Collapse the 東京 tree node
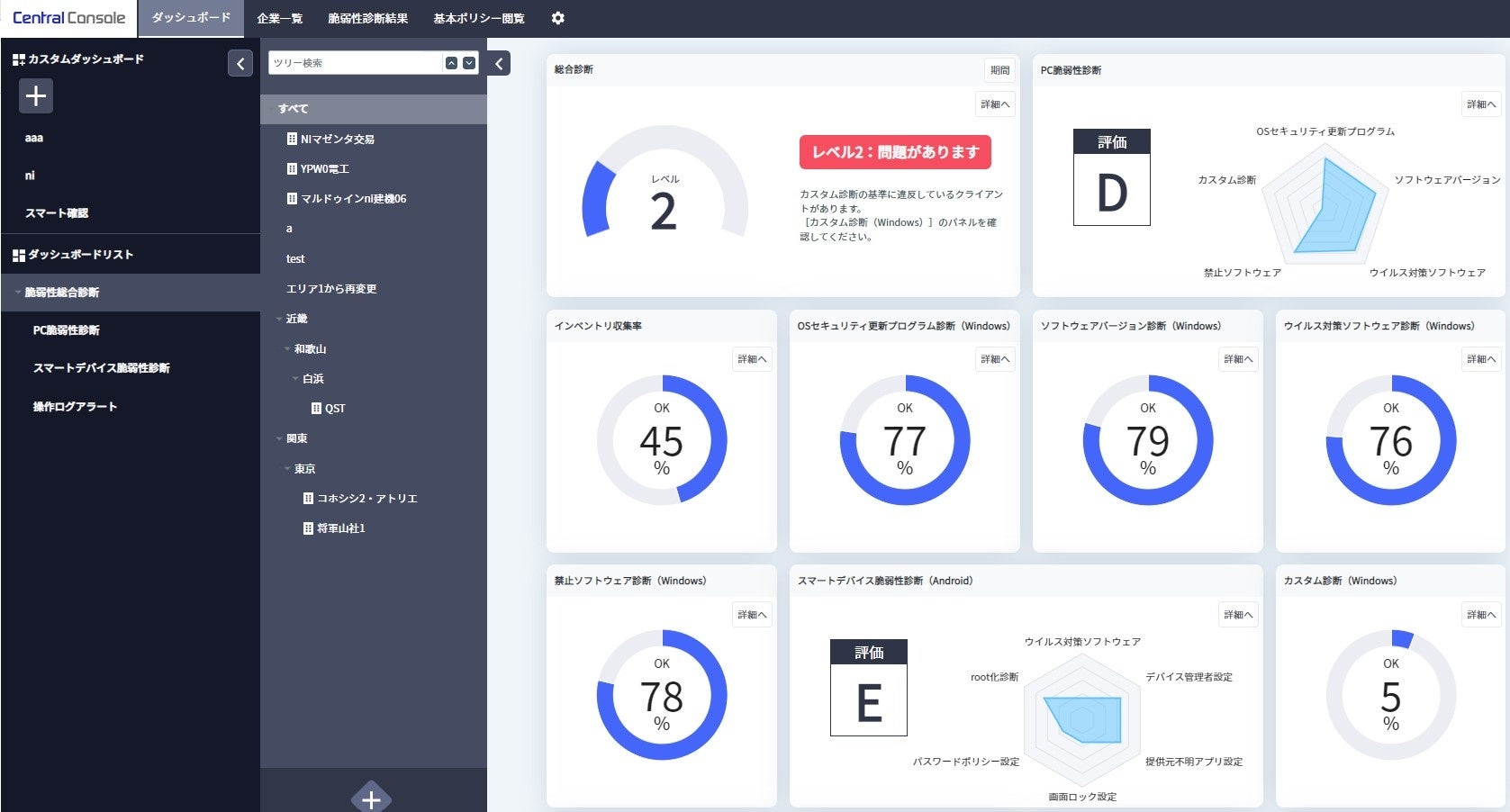 click(x=287, y=468)
